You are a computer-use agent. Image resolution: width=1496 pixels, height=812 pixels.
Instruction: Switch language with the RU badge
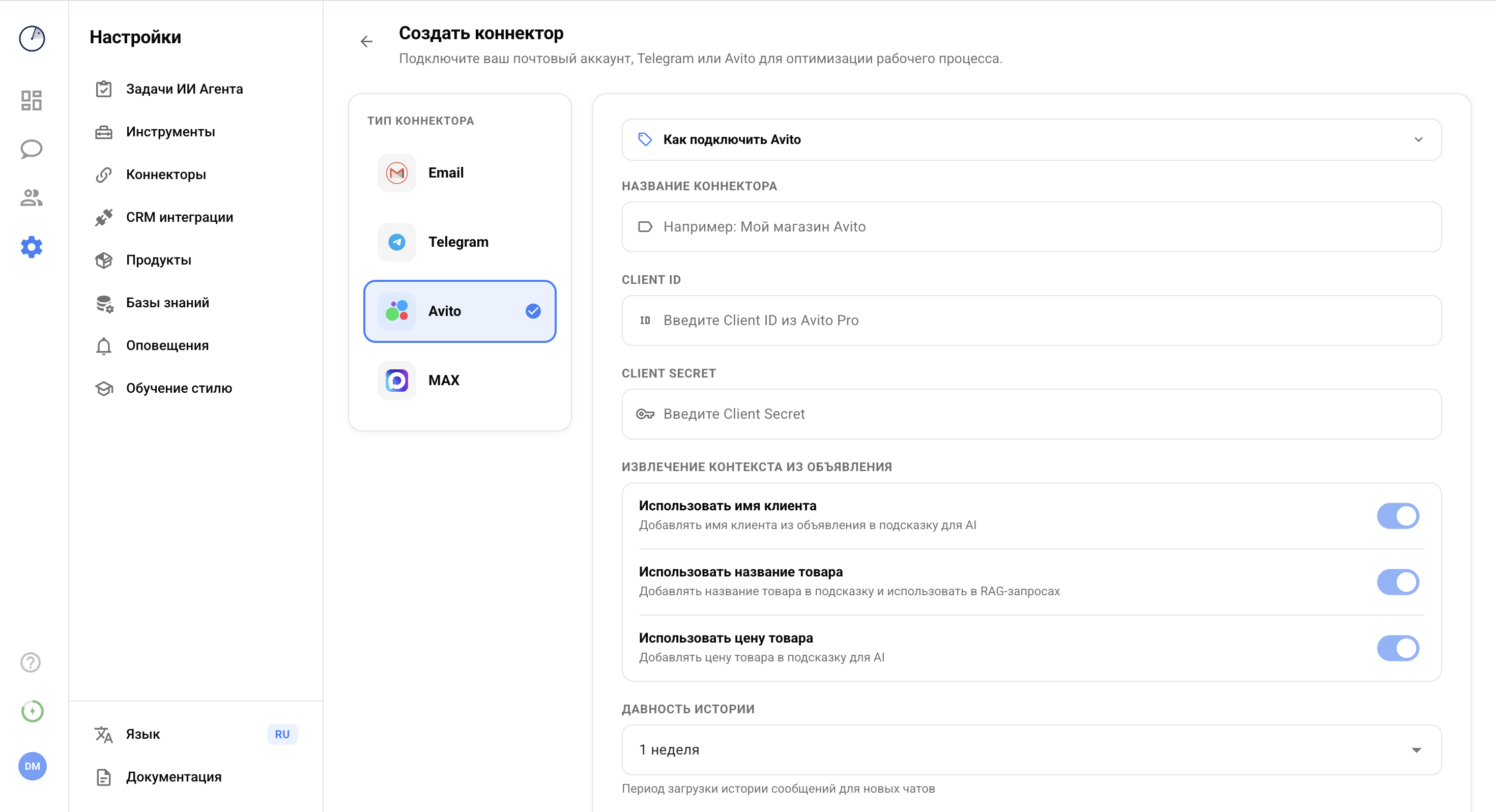282,734
